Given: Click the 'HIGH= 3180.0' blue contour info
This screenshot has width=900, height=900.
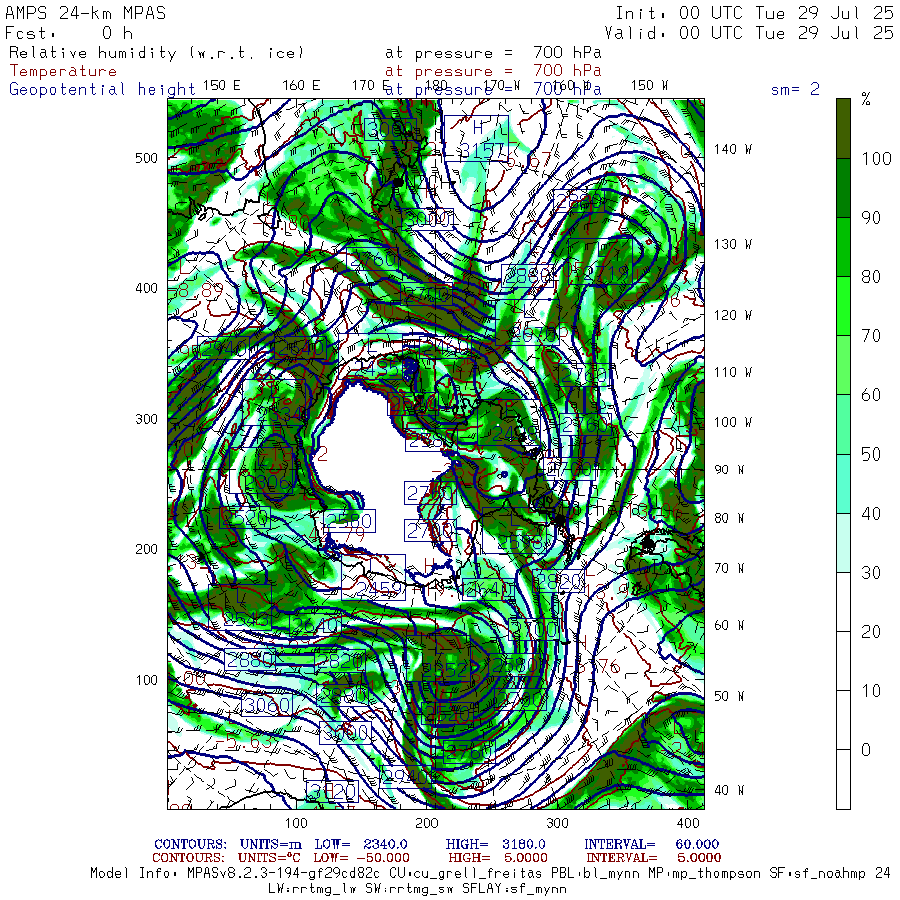Looking at the screenshot, I should 495,844.
